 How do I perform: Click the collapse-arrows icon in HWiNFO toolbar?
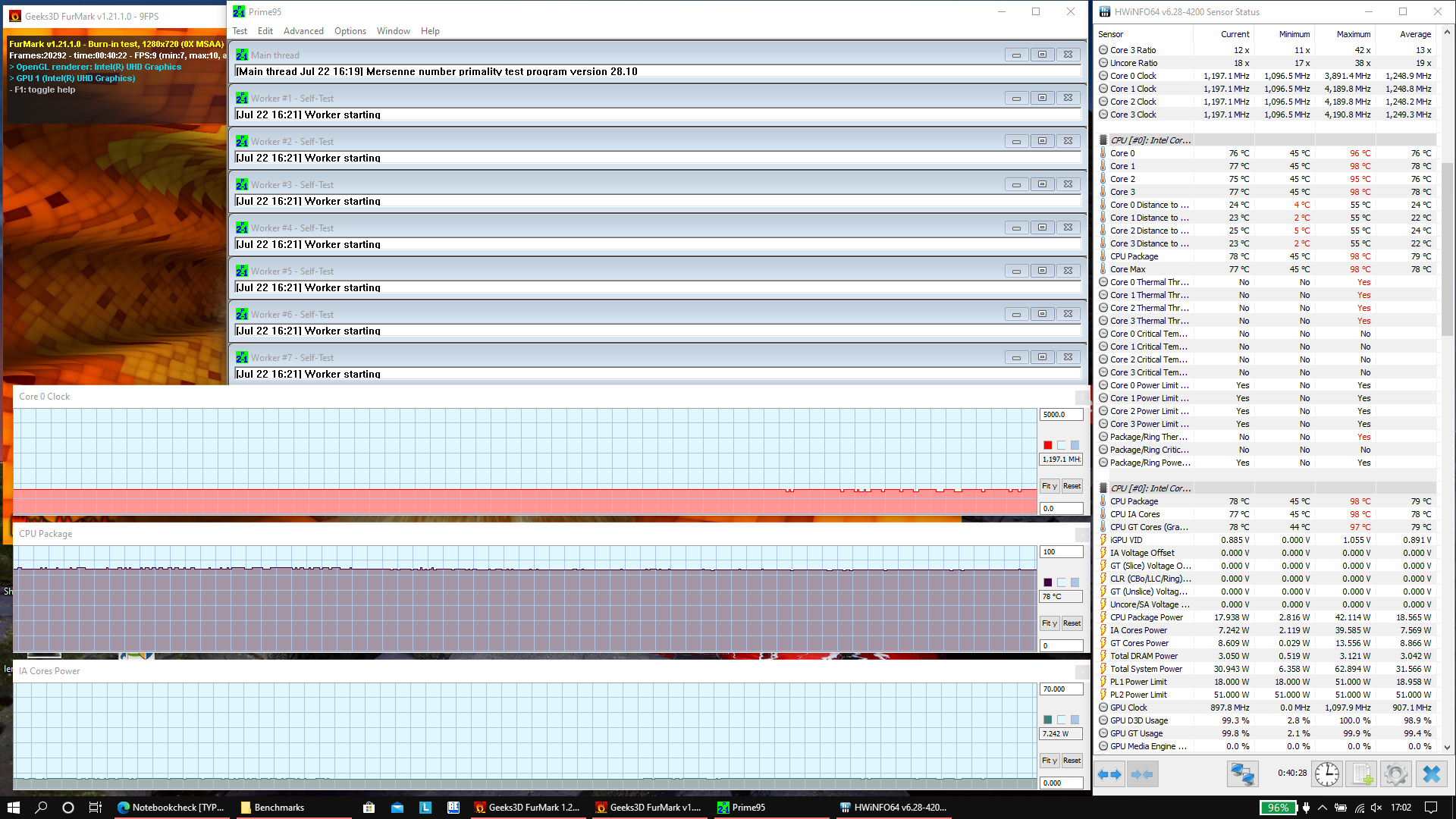click(1142, 774)
